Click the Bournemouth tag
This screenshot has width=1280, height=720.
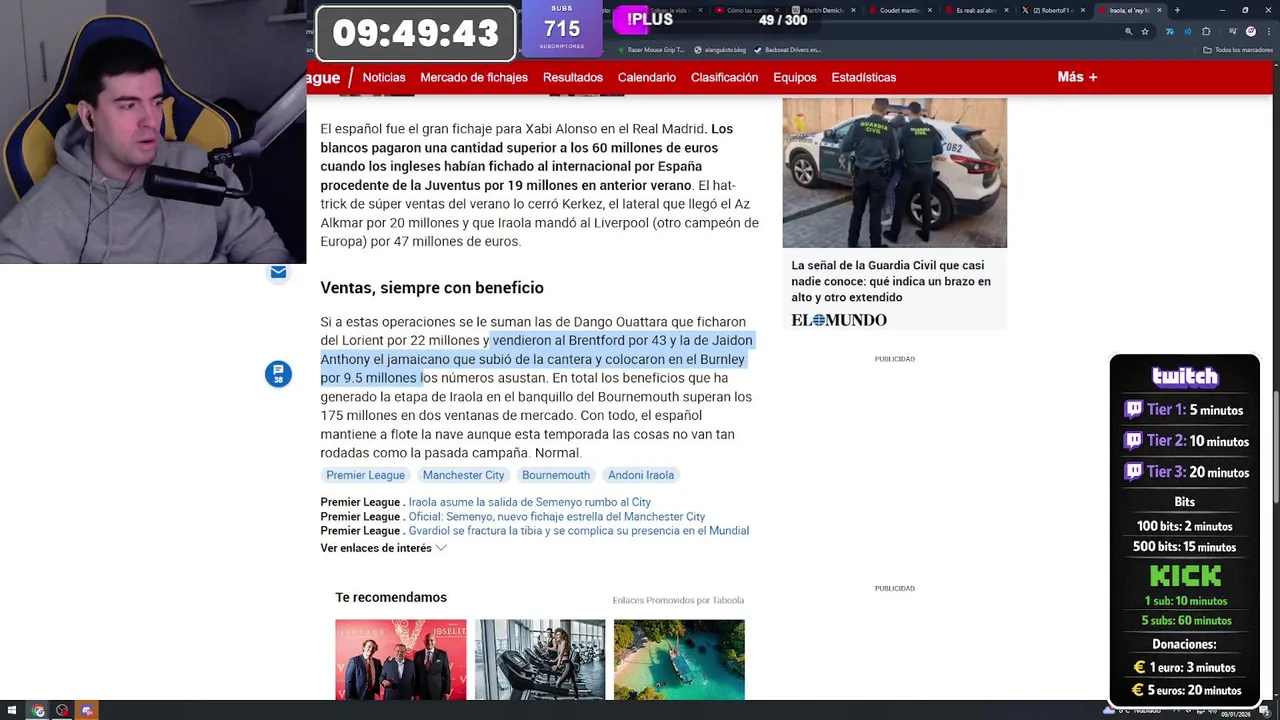(x=556, y=475)
